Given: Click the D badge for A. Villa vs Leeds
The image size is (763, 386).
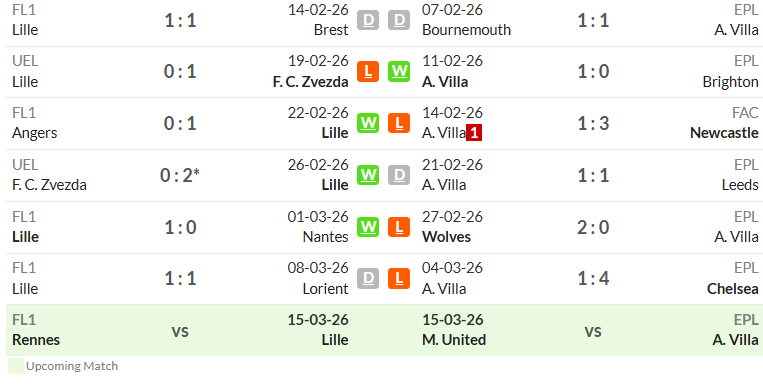Looking at the screenshot, I should 399,175.
